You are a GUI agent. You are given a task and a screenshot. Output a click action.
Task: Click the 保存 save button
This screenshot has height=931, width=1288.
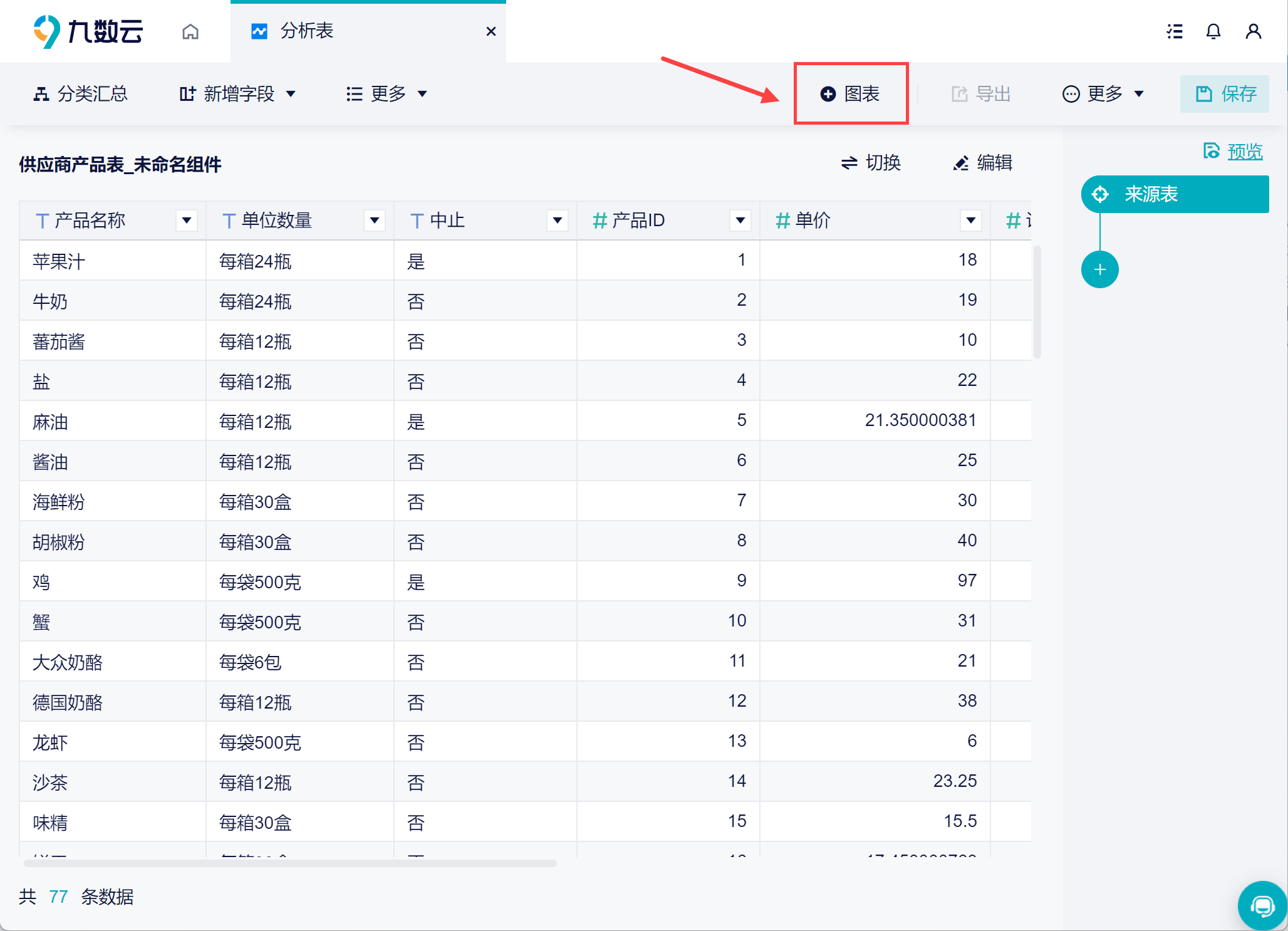[x=1225, y=94]
